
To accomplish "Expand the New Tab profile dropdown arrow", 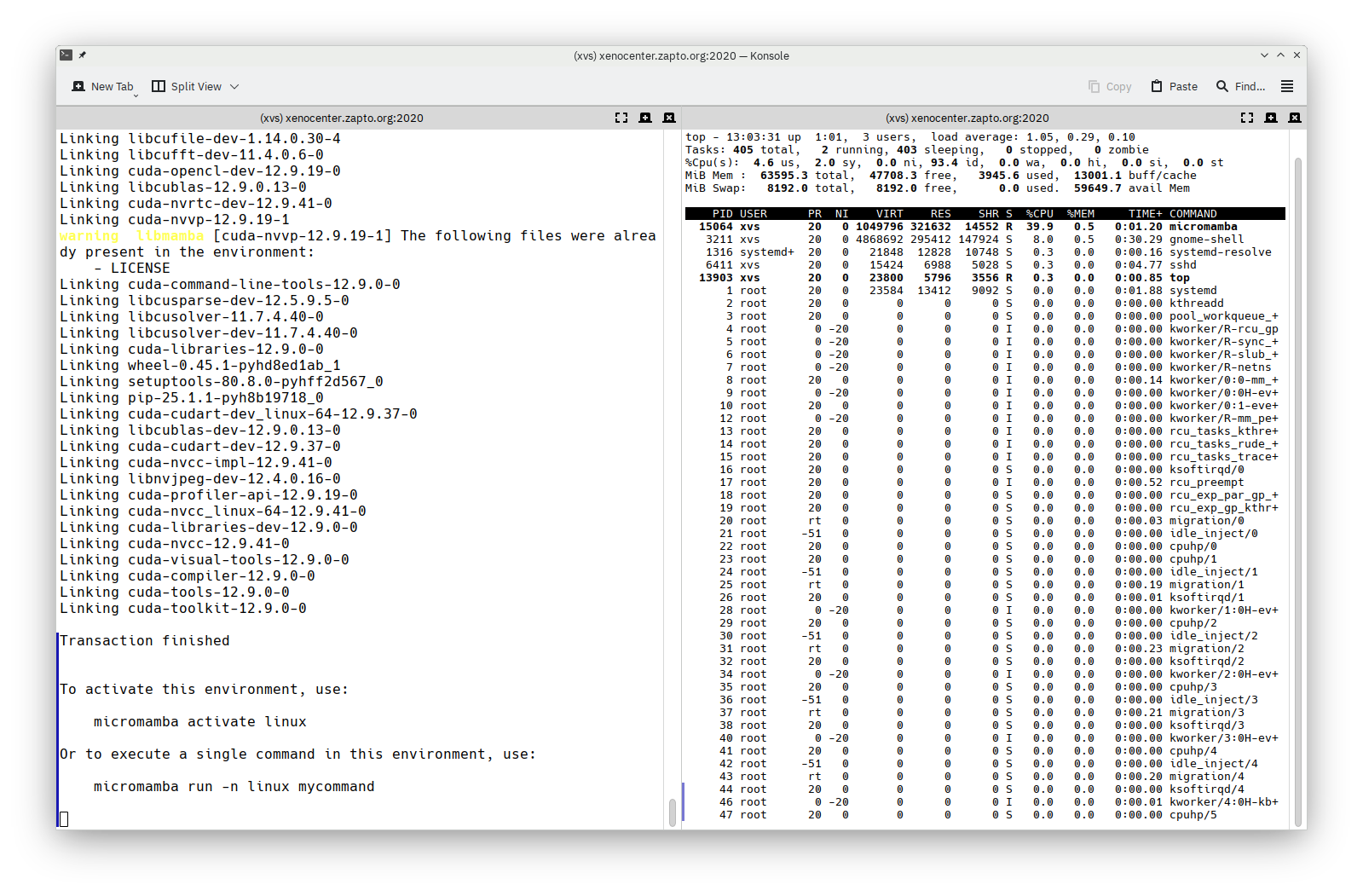I will click(x=136, y=95).
